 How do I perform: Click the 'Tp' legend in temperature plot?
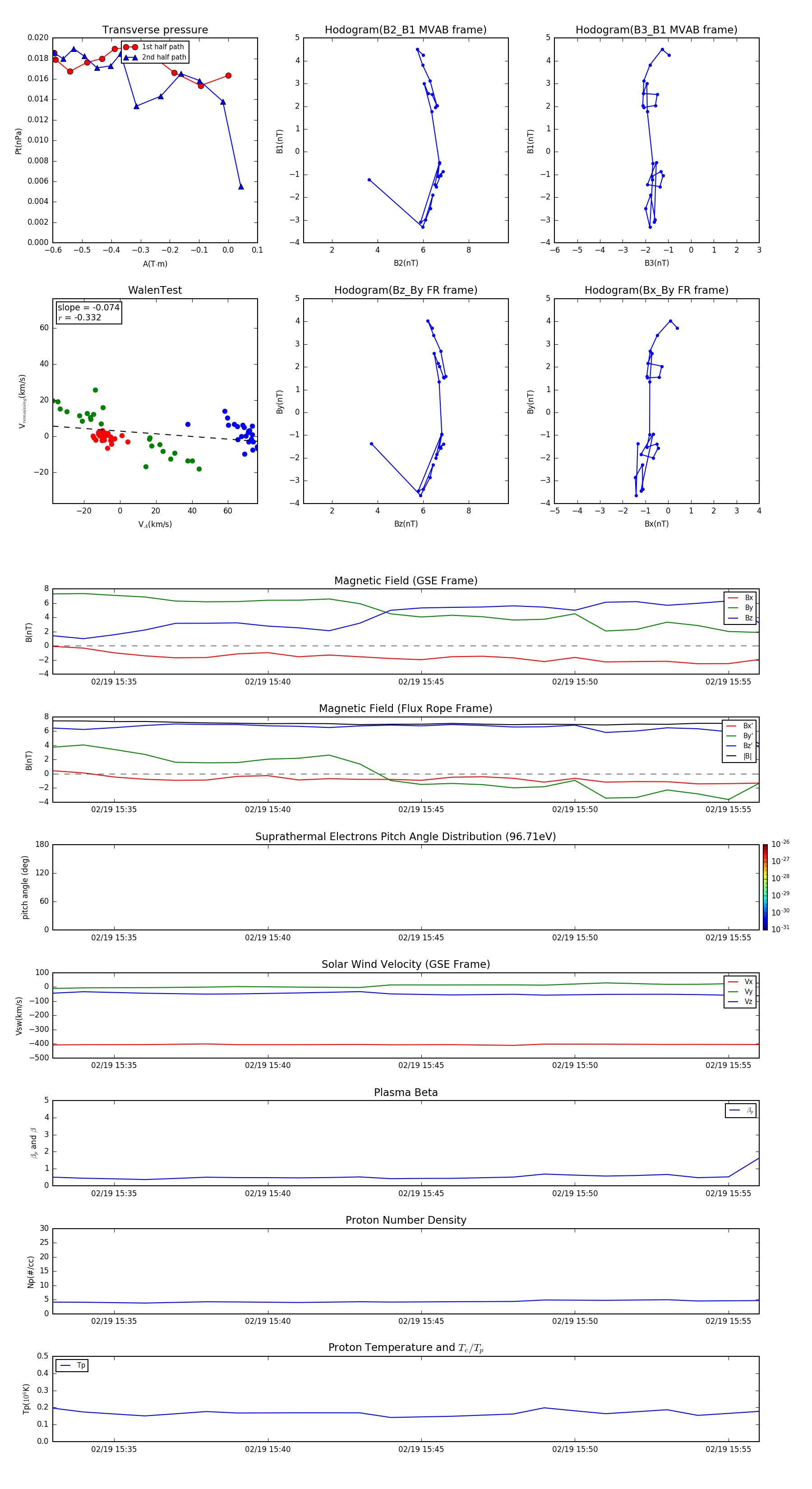tap(72, 1365)
